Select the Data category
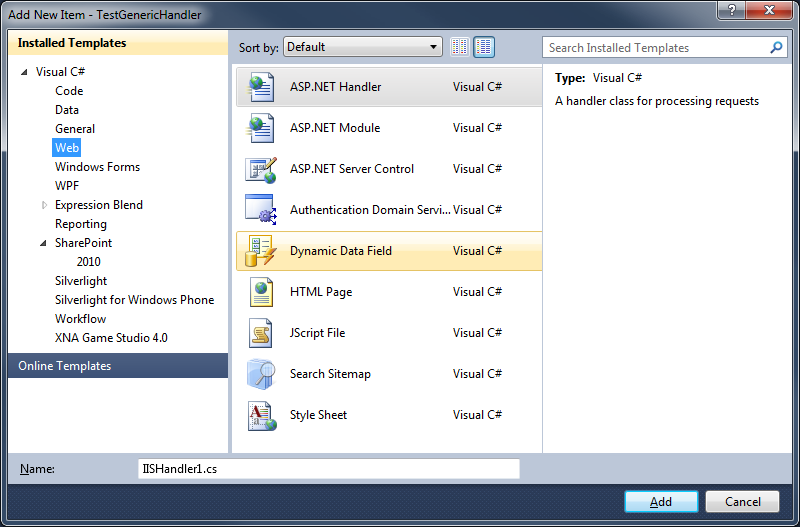The height and width of the screenshot is (527, 800). 67,110
